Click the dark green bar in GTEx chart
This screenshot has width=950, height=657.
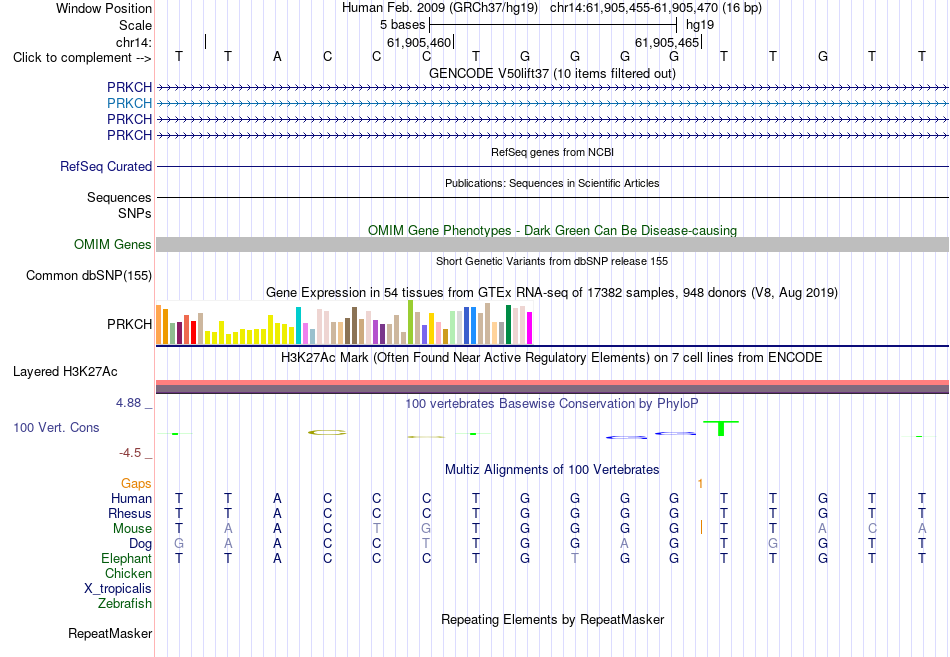pyautogui.click(x=508, y=325)
